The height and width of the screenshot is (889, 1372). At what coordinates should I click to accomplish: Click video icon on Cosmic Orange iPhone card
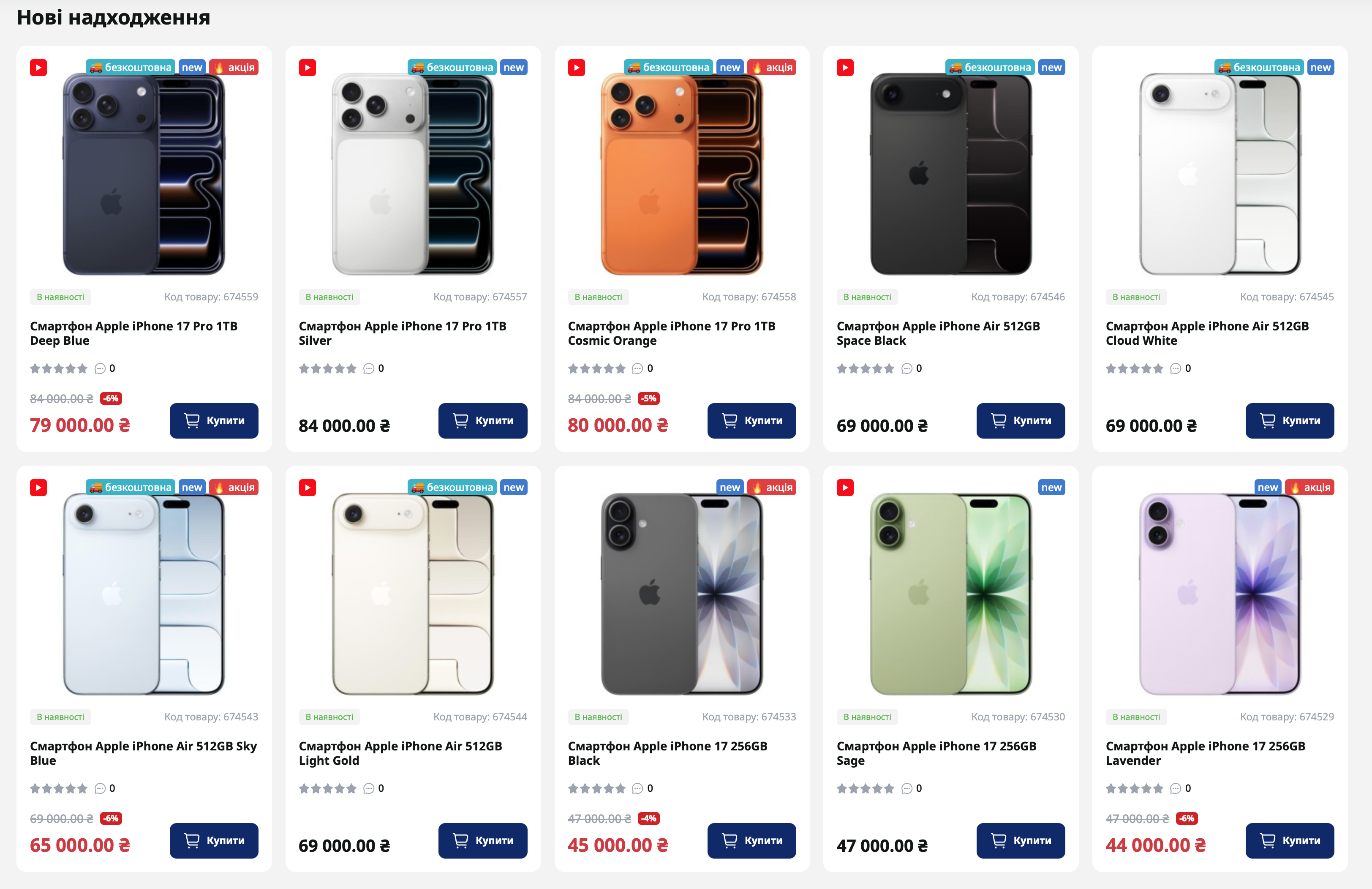pyautogui.click(x=577, y=68)
